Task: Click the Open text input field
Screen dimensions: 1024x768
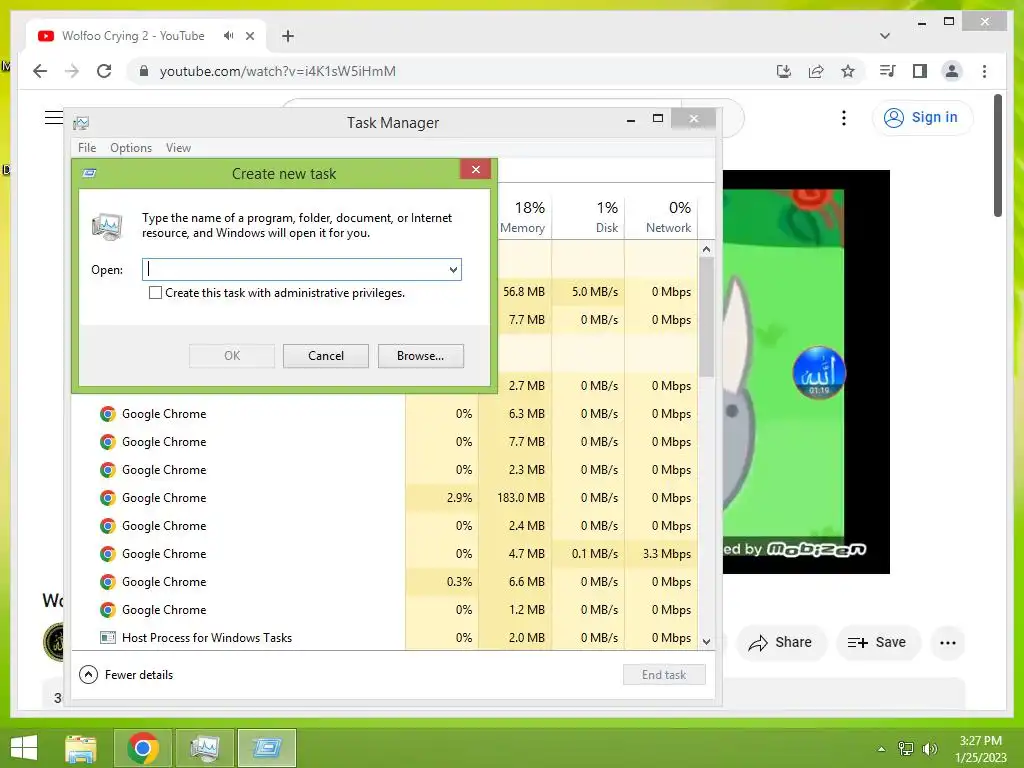Action: point(296,270)
